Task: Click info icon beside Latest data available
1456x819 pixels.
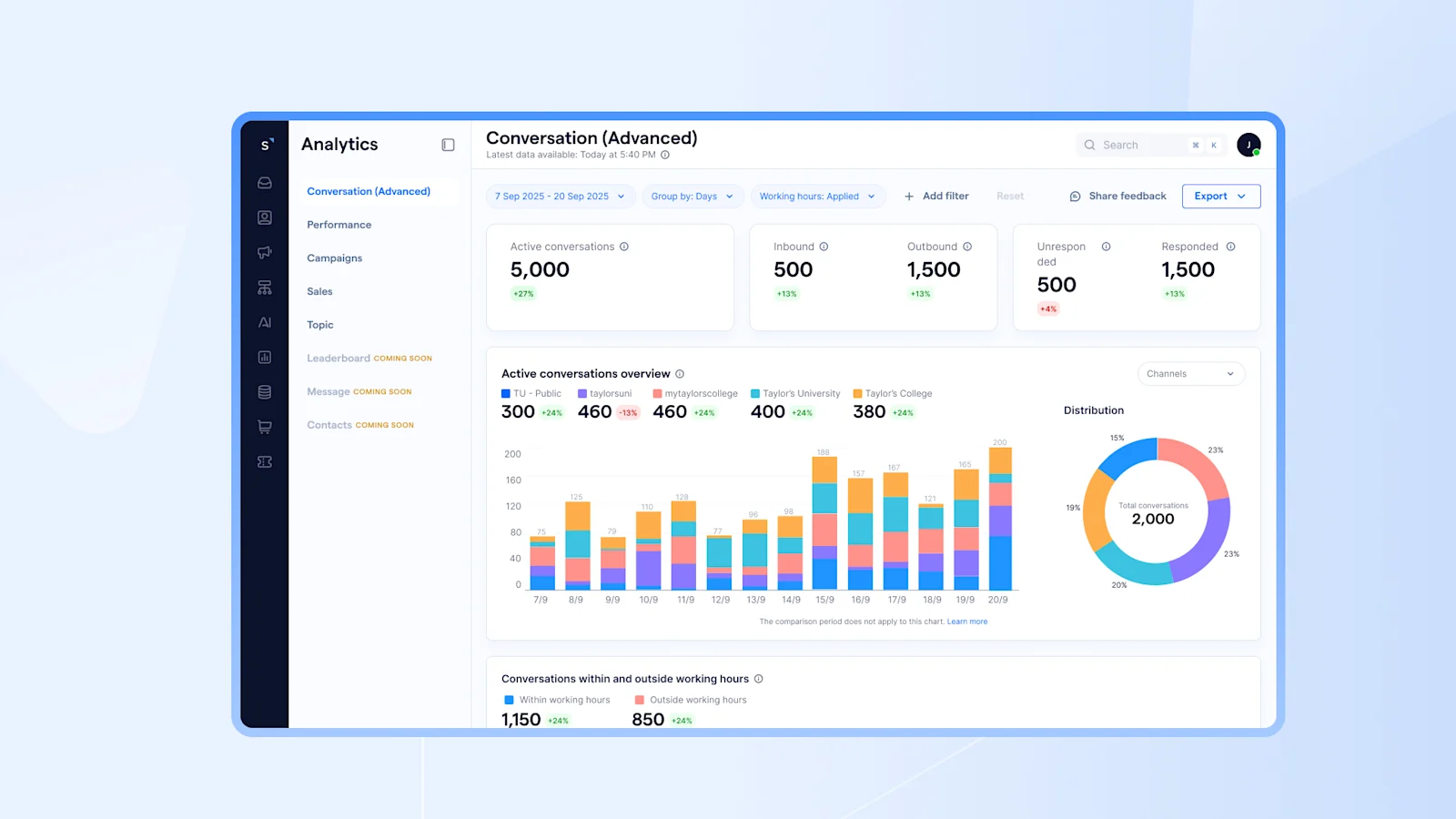Action: tap(665, 155)
